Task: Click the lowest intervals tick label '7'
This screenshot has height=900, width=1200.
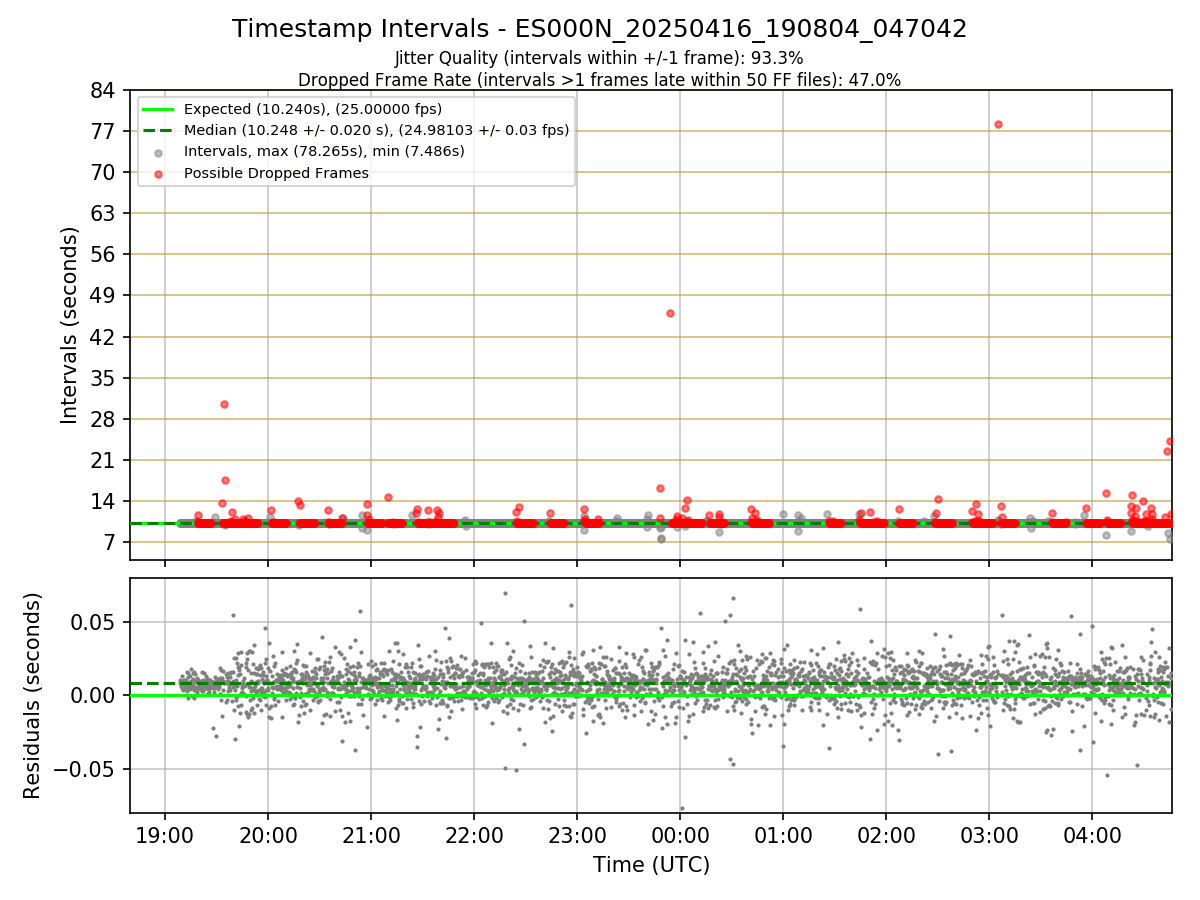Action: [x=110, y=542]
